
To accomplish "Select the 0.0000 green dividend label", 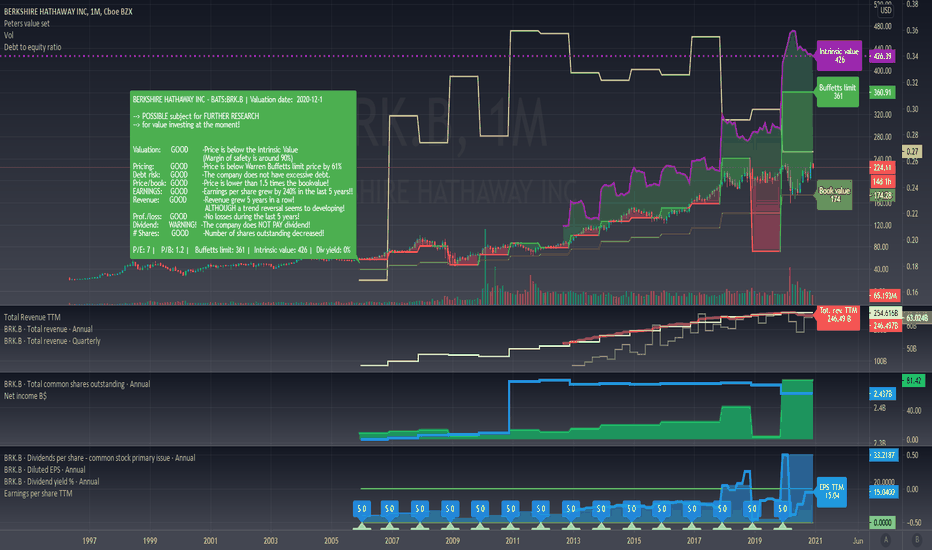I will point(883,522).
